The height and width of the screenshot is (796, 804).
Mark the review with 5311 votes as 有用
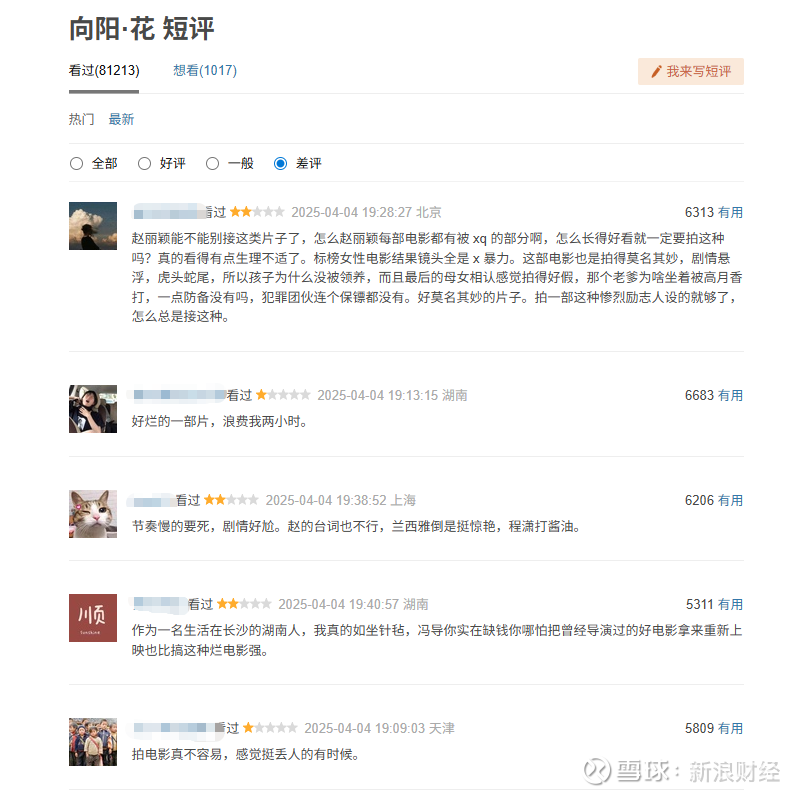pyautogui.click(x=730, y=605)
